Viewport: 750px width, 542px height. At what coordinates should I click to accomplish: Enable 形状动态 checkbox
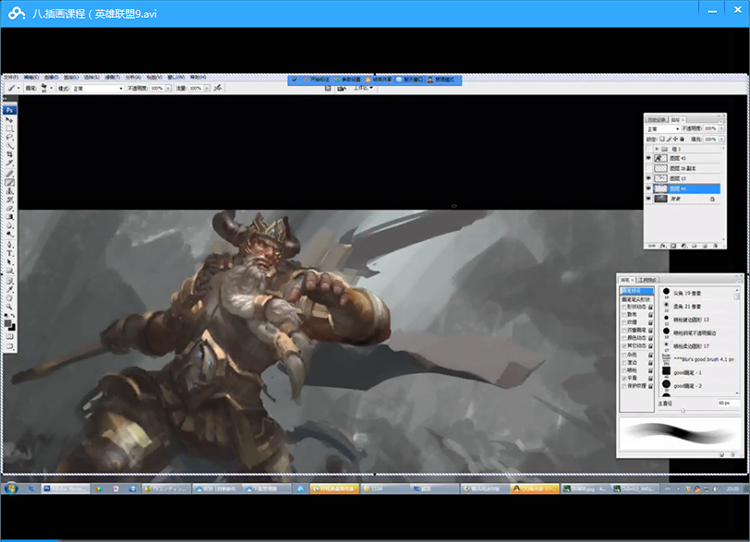(x=624, y=307)
